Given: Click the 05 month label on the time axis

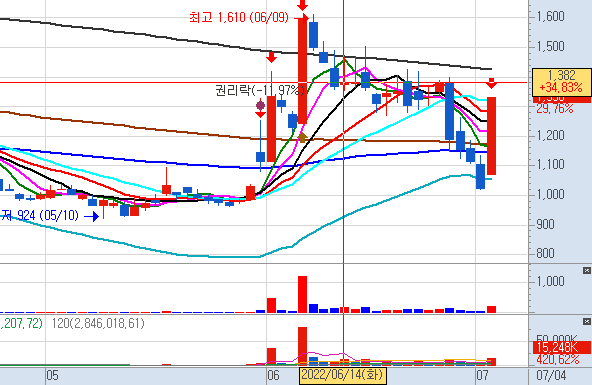Looking at the screenshot, I should [x=52, y=376].
